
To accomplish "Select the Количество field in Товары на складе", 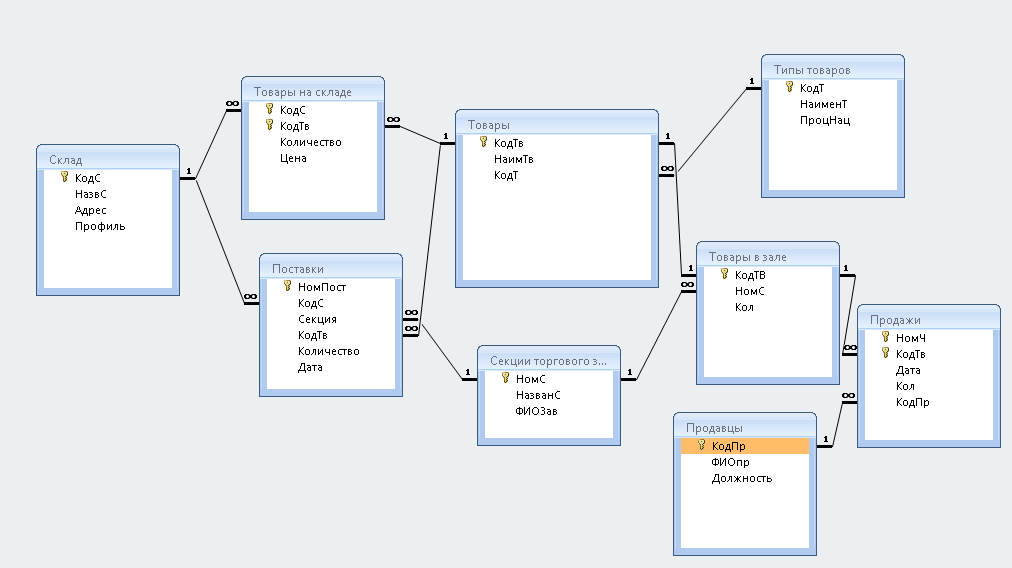I will pos(310,142).
